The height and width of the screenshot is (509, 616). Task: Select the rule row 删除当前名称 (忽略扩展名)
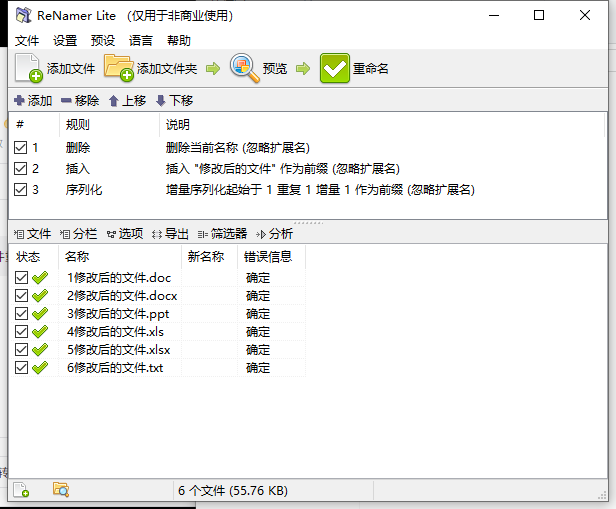tap(308, 148)
